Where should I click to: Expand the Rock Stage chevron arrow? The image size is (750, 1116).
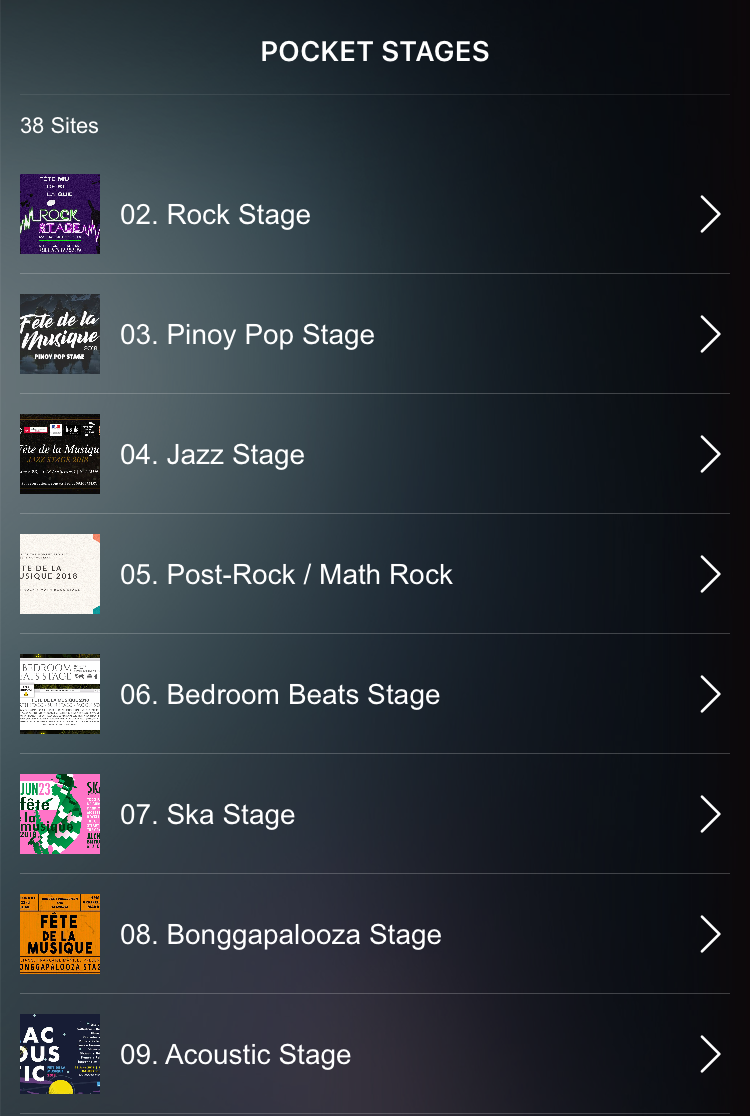(x=710, y=214)
